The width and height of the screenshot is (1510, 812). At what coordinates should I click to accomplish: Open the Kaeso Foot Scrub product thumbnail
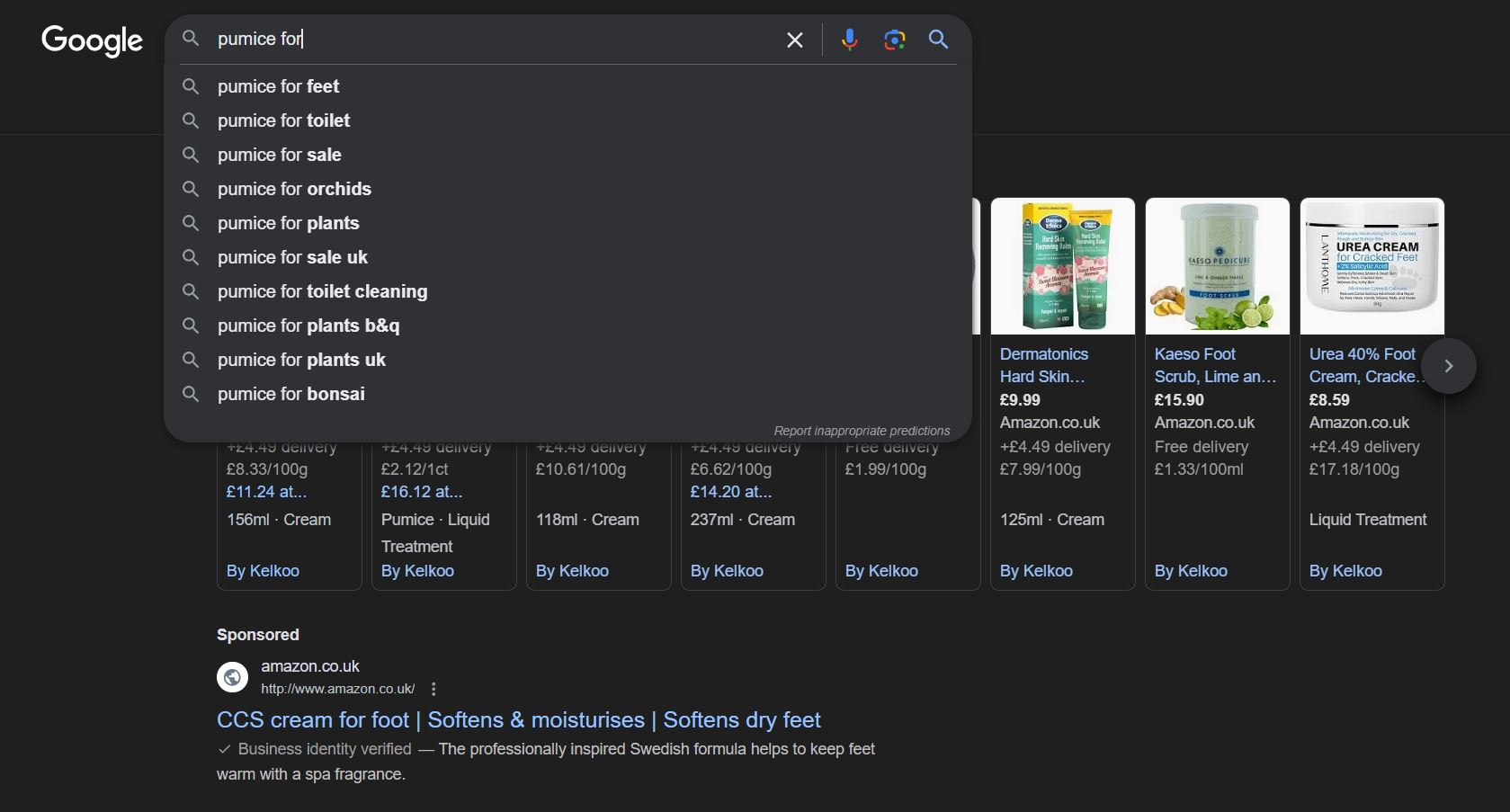coord(1217,266)
